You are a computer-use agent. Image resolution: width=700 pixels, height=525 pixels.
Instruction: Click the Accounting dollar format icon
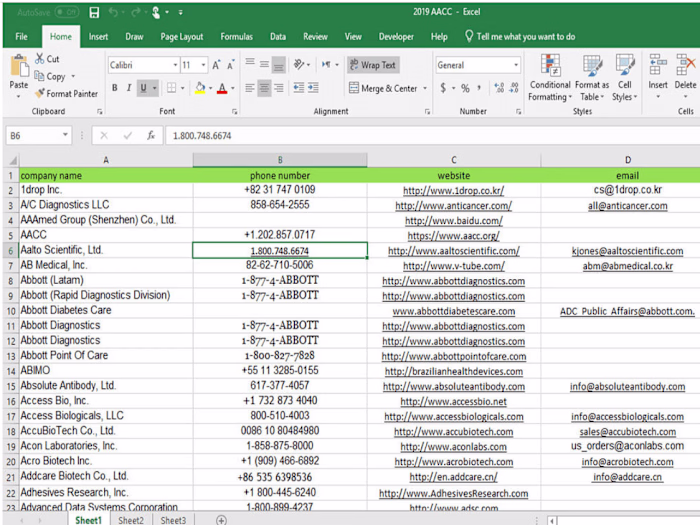point(443,88)
